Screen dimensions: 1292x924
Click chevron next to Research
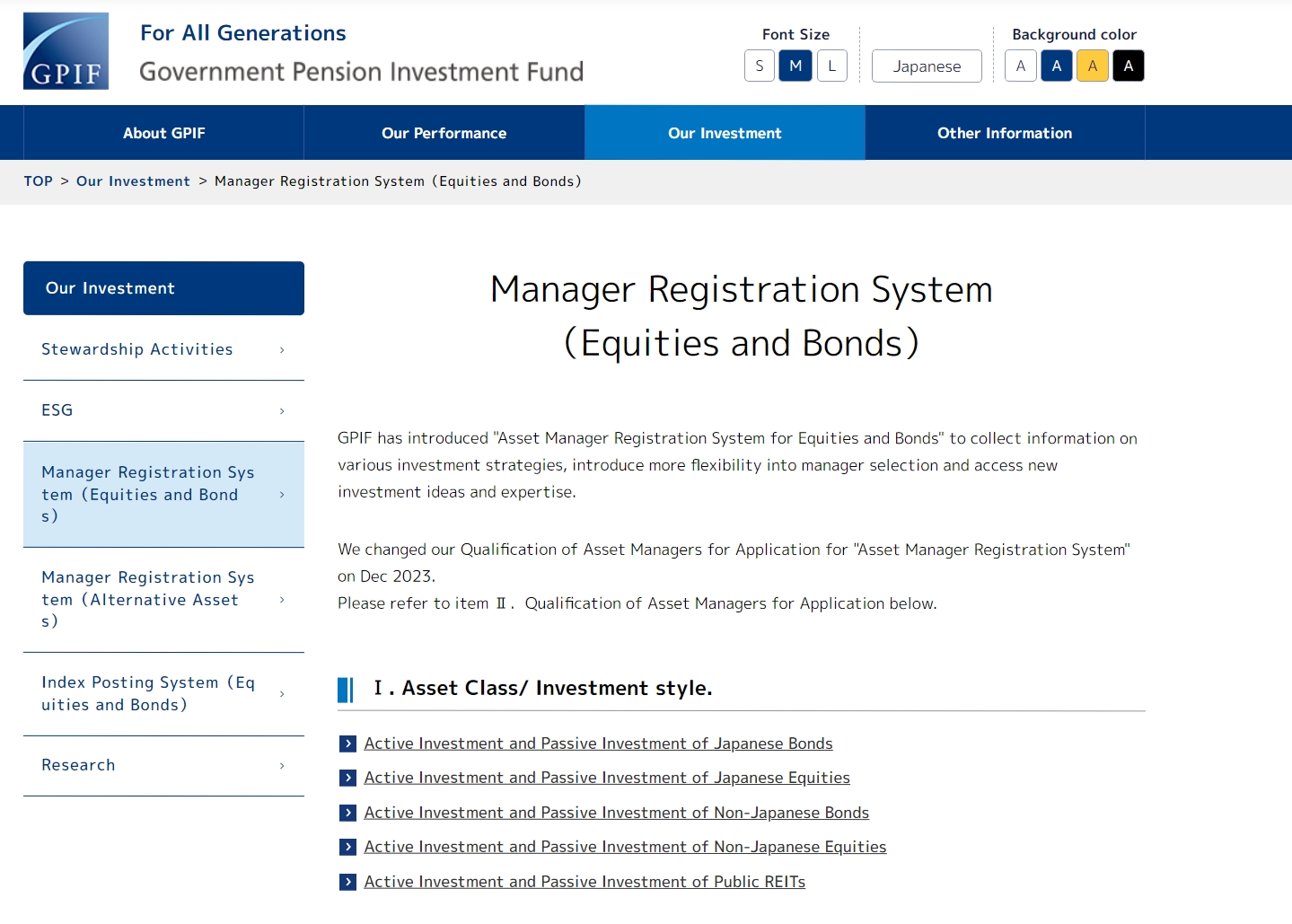(282, 766)
